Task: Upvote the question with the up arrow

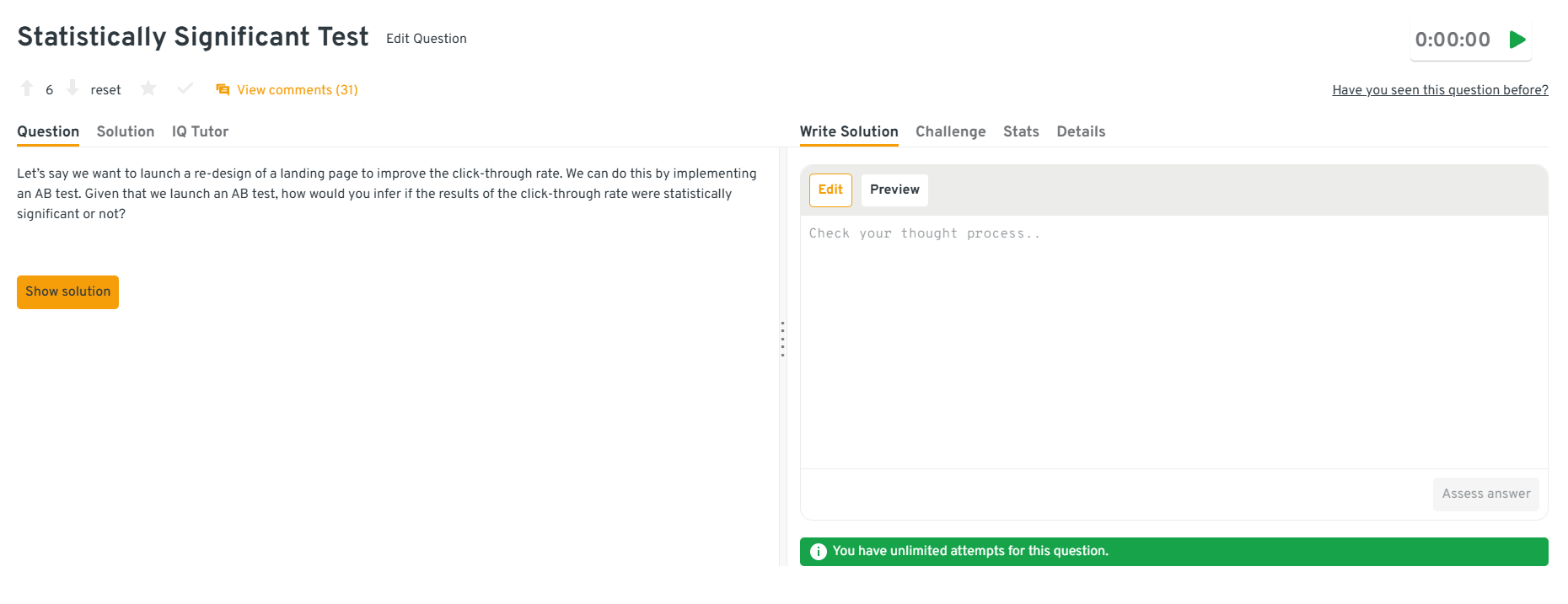Action: [27, 88]
